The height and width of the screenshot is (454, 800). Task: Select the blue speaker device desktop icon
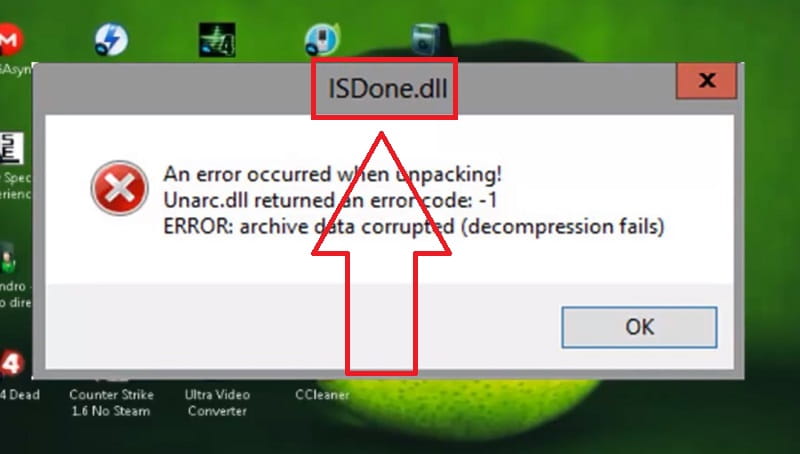pyautogui.click(x=430, y=39)
